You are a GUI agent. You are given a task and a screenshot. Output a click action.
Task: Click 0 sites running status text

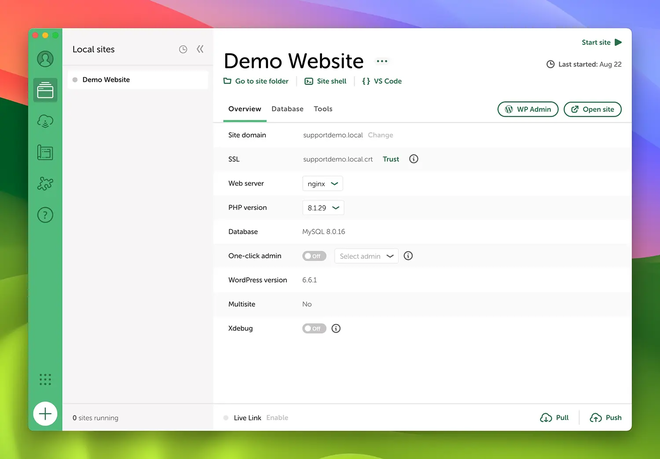(x=95, y=418)
